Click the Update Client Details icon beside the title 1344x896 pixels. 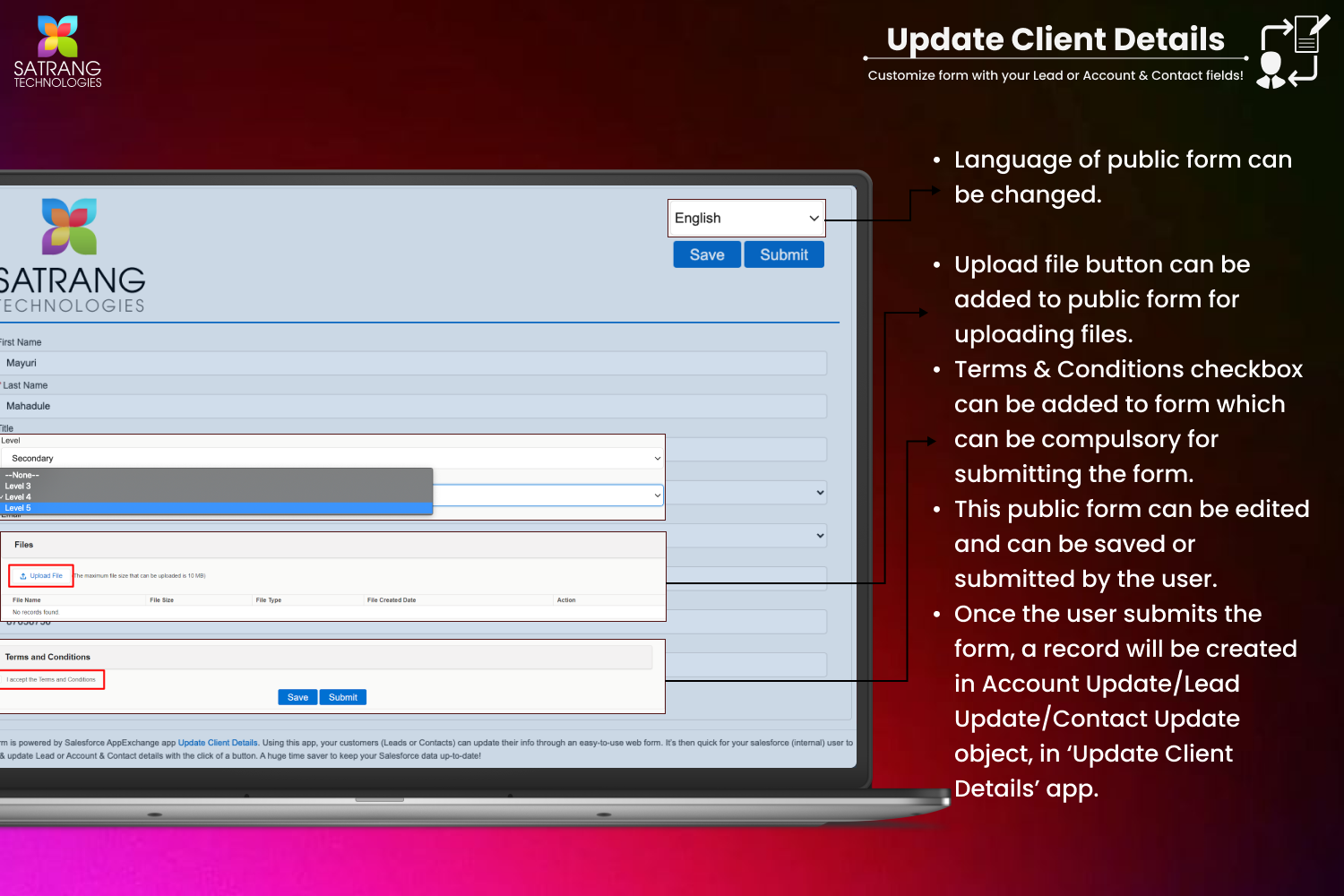(1293, 52)
